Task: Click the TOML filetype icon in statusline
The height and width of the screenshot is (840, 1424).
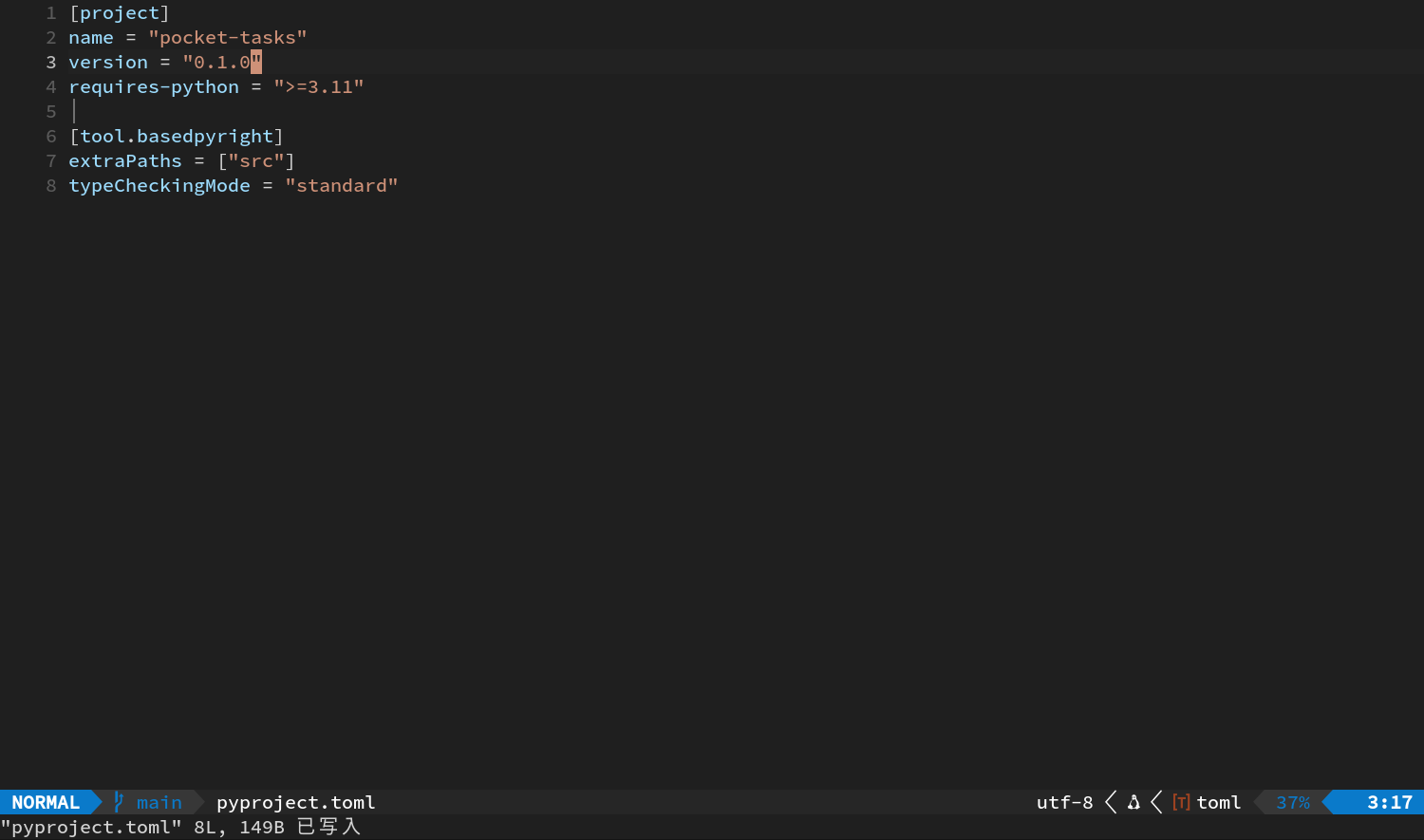Action: pos(1181,803)
